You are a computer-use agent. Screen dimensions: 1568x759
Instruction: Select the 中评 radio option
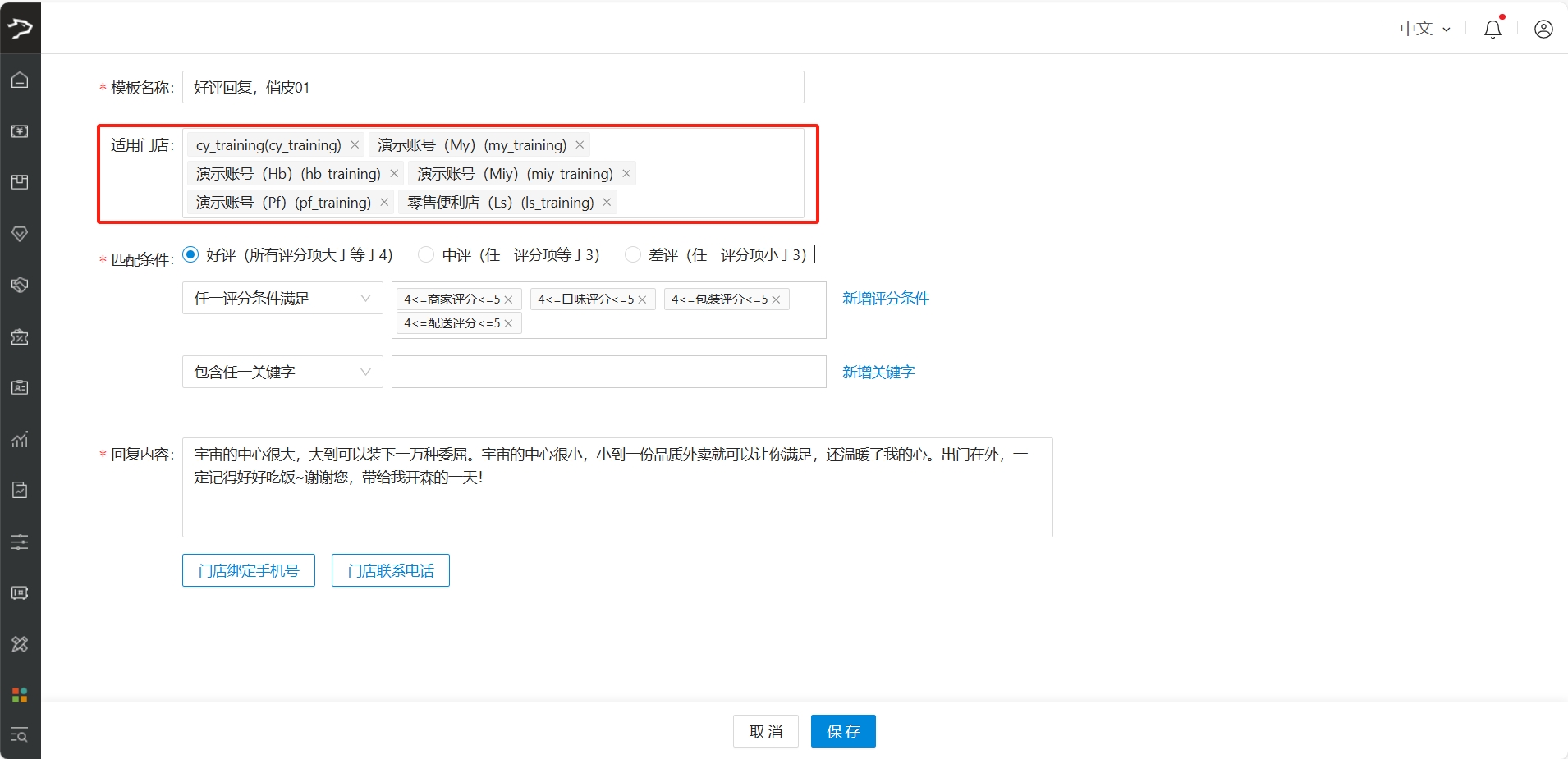(x=426, y=255)
